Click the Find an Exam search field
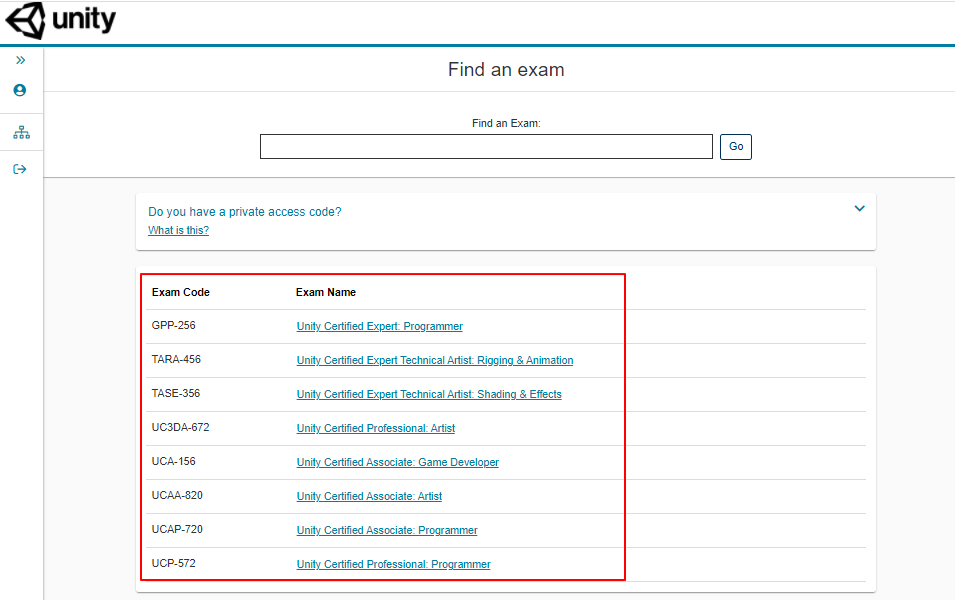The width and height of the screenshot is (955, 600). 486,147
